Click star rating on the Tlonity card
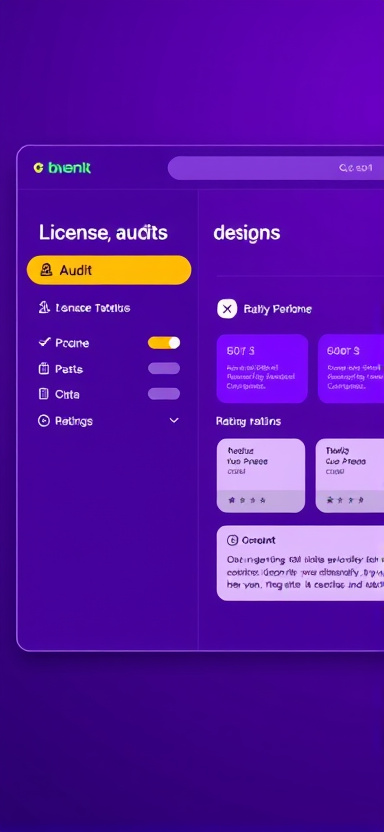This screenshot has height=832, width=384. [x=345, y=500]
